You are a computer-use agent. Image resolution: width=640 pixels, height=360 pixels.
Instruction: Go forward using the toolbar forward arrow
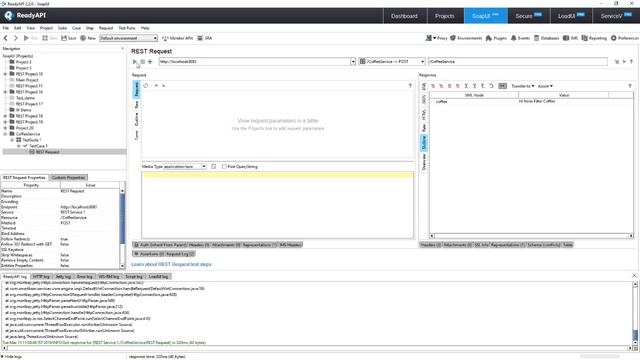tap(16, 38)
